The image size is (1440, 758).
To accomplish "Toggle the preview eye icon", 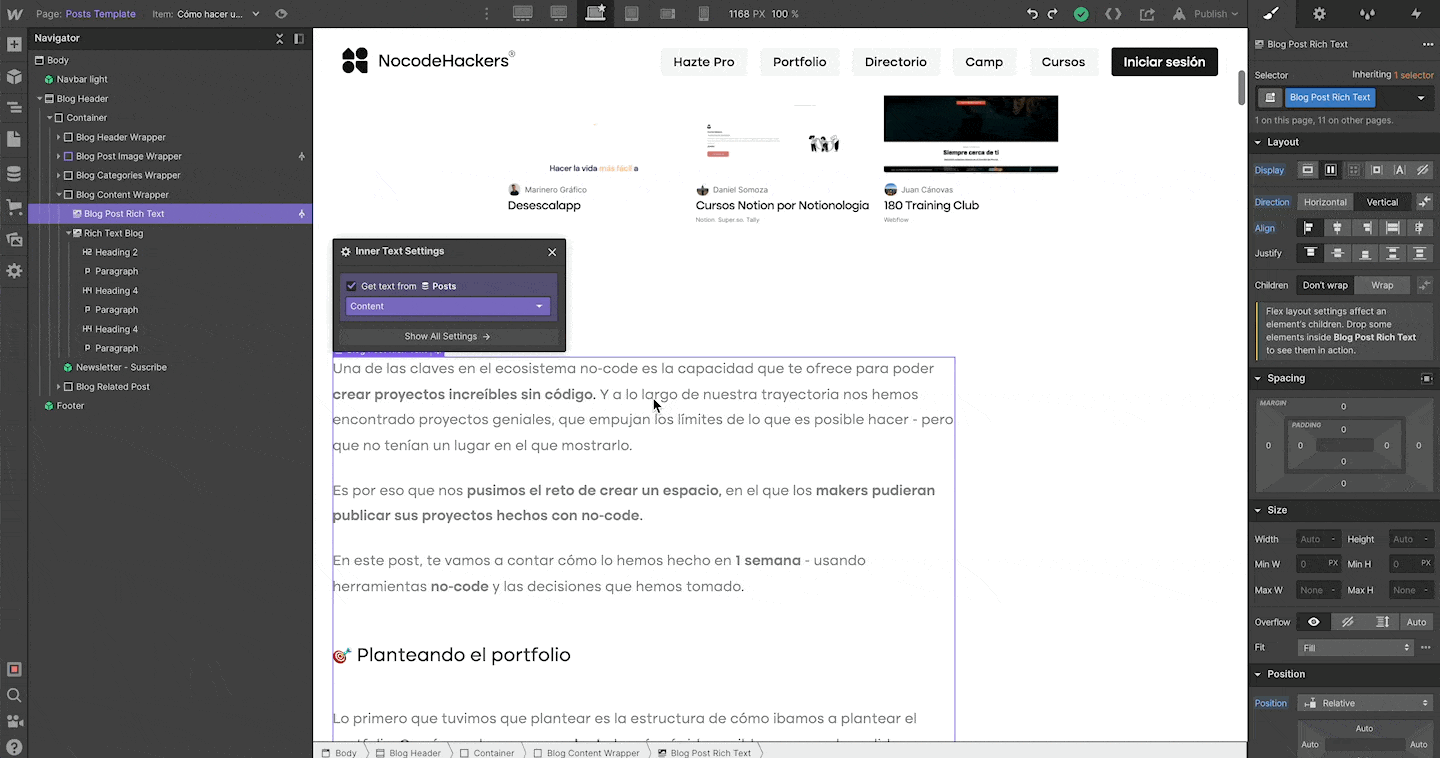I will tap(281, 14).
